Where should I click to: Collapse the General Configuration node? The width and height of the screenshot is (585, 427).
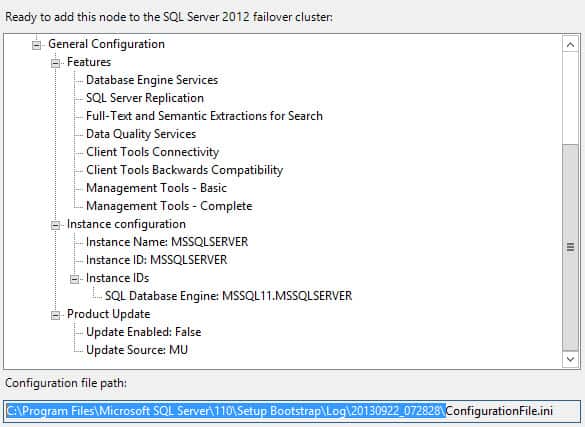pos(36,45)
